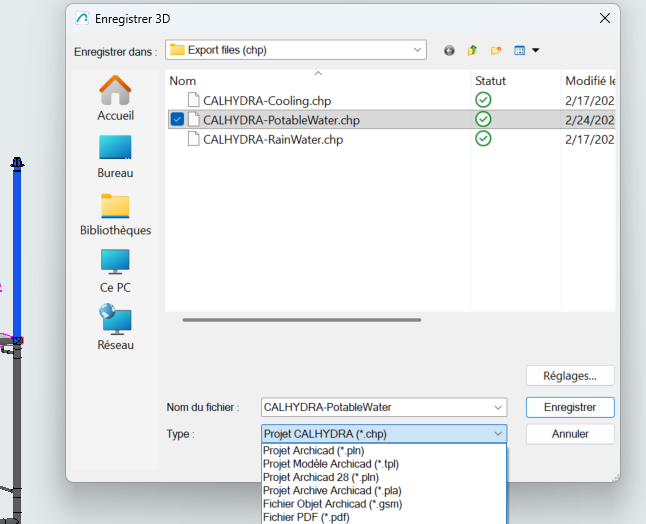The width and height of the screenshot is (646, 524).
Task: Select file CALHYDRA-RainWater.chp
Action: coord(273,139)
